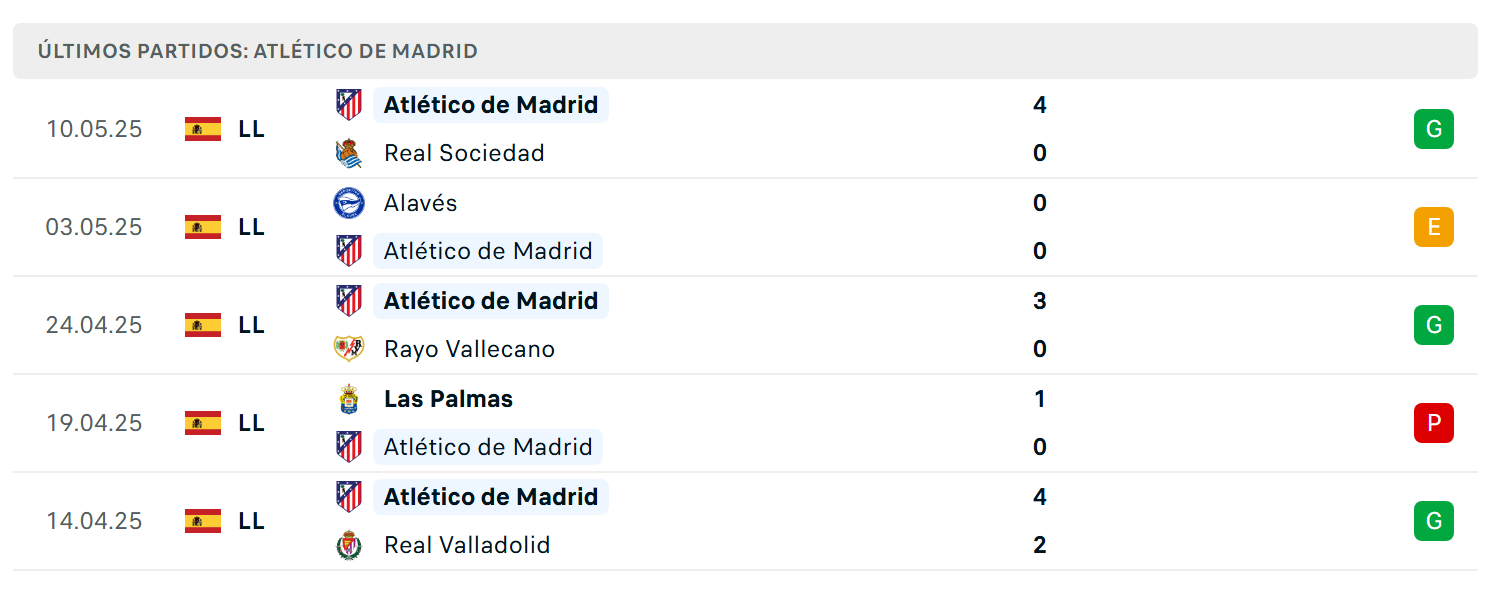Click the Real Valladolid club crest
1492x592 pixels.
(348, 545)
